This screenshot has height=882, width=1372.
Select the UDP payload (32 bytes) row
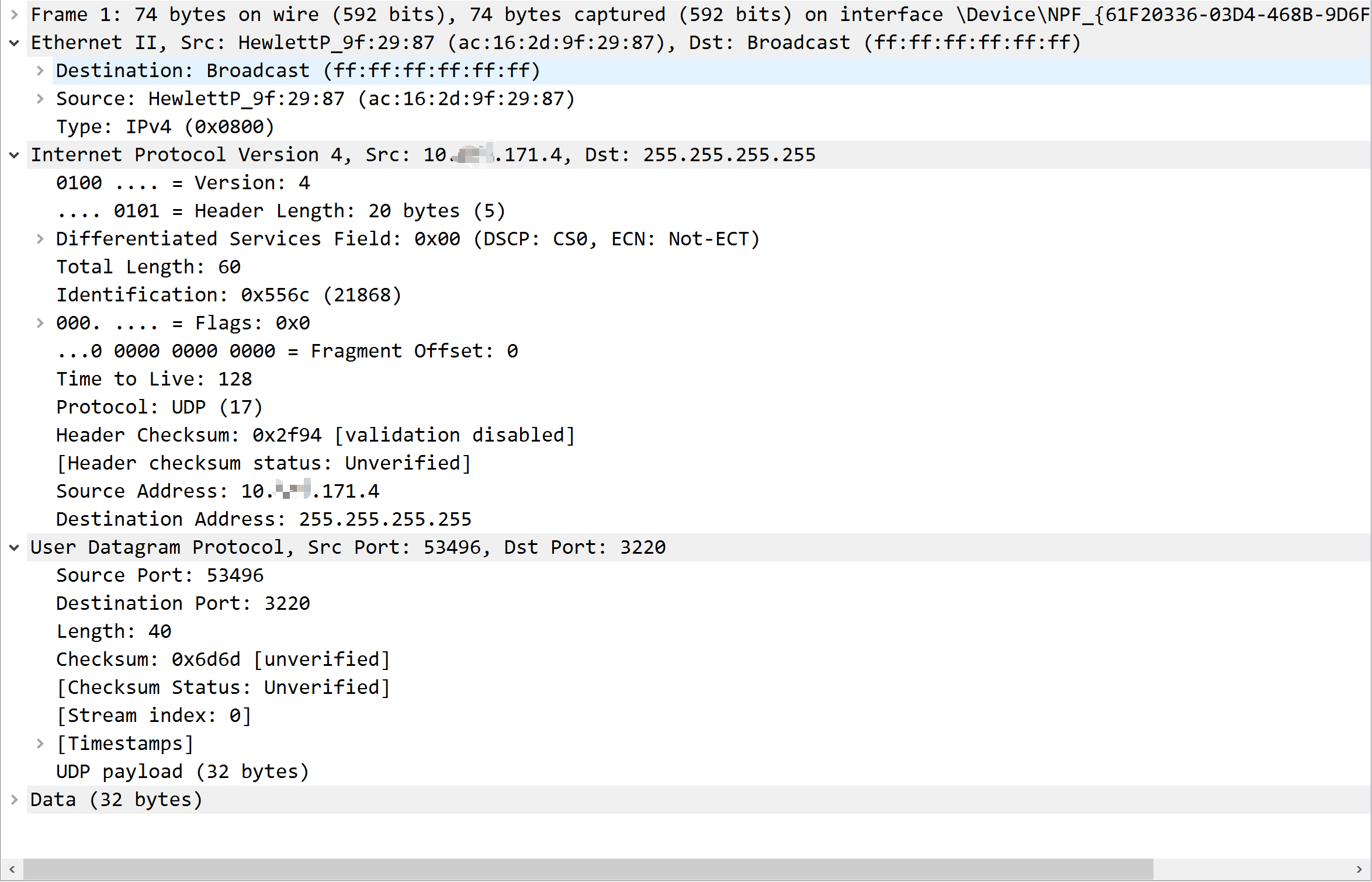coord(182,772)
